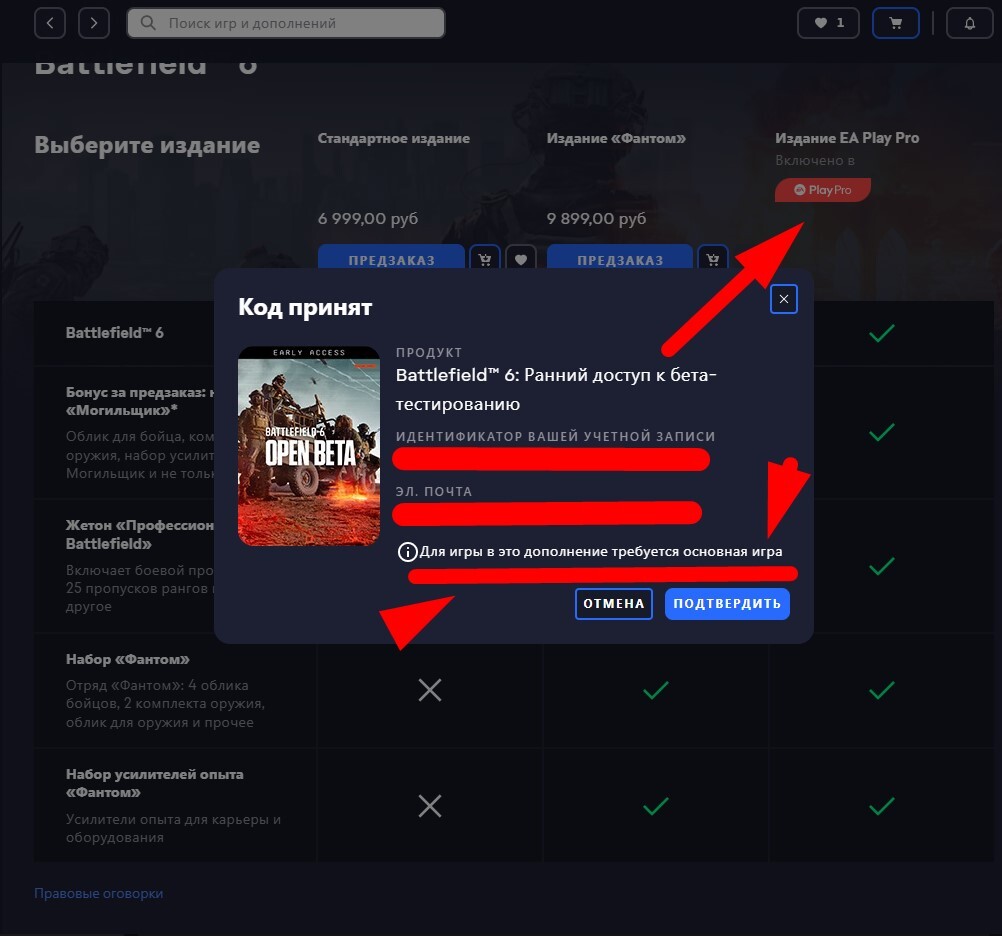Click Phantom edition checkmark in Набор «Фантом» row
The height and width of the screenshot is (936, 1002).
656,690
